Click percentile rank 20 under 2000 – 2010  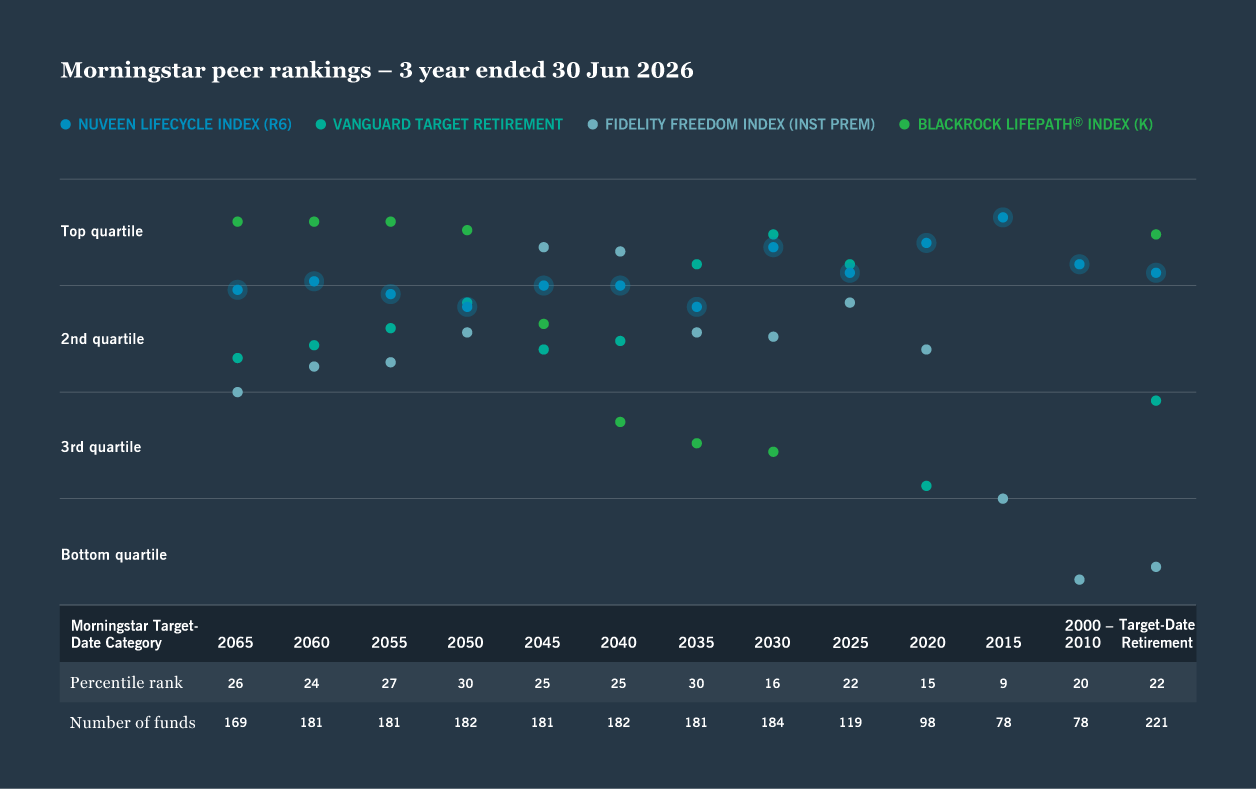pos(1080,683)
